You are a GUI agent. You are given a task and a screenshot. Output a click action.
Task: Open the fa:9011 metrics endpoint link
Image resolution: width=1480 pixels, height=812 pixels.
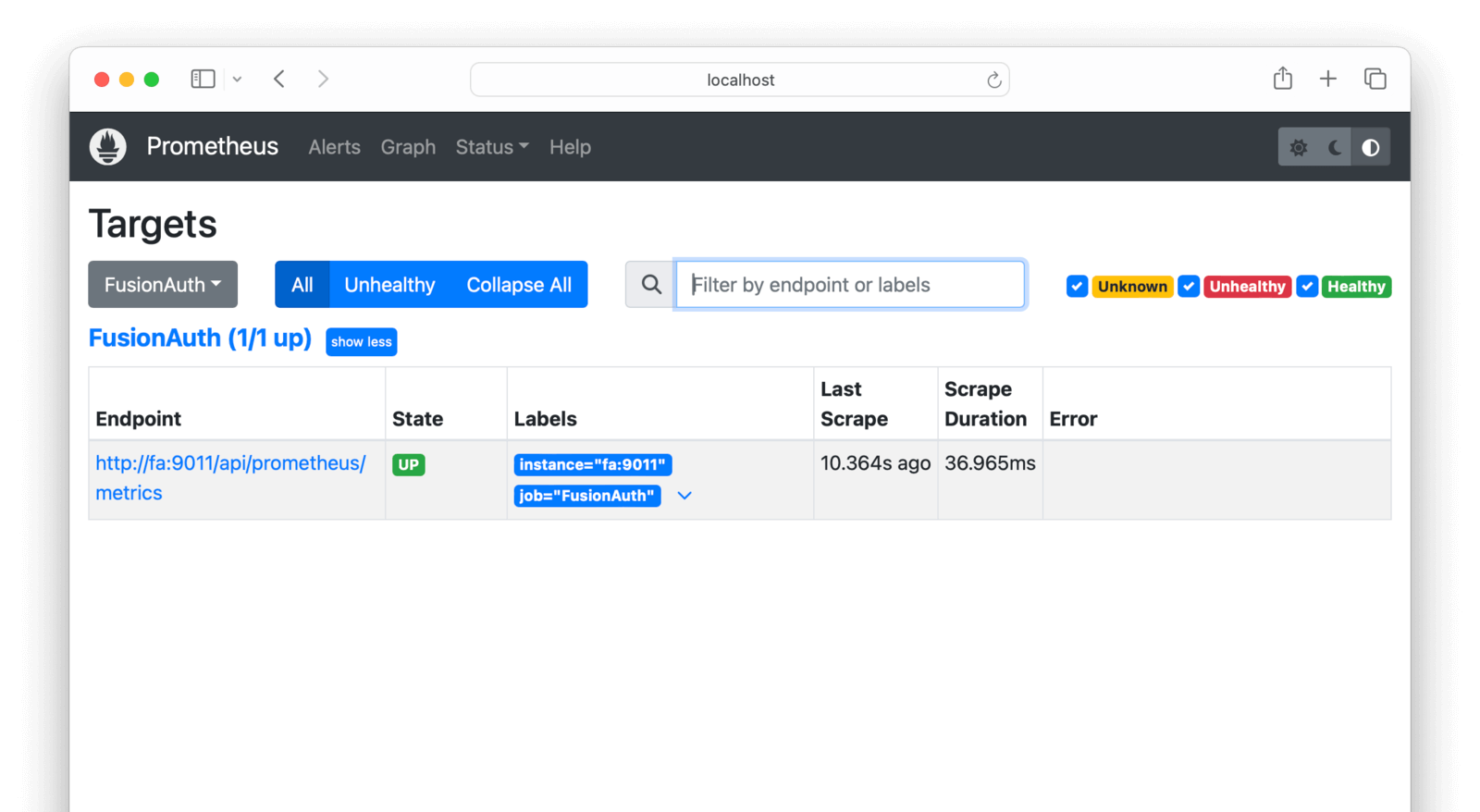coord(230,463)
